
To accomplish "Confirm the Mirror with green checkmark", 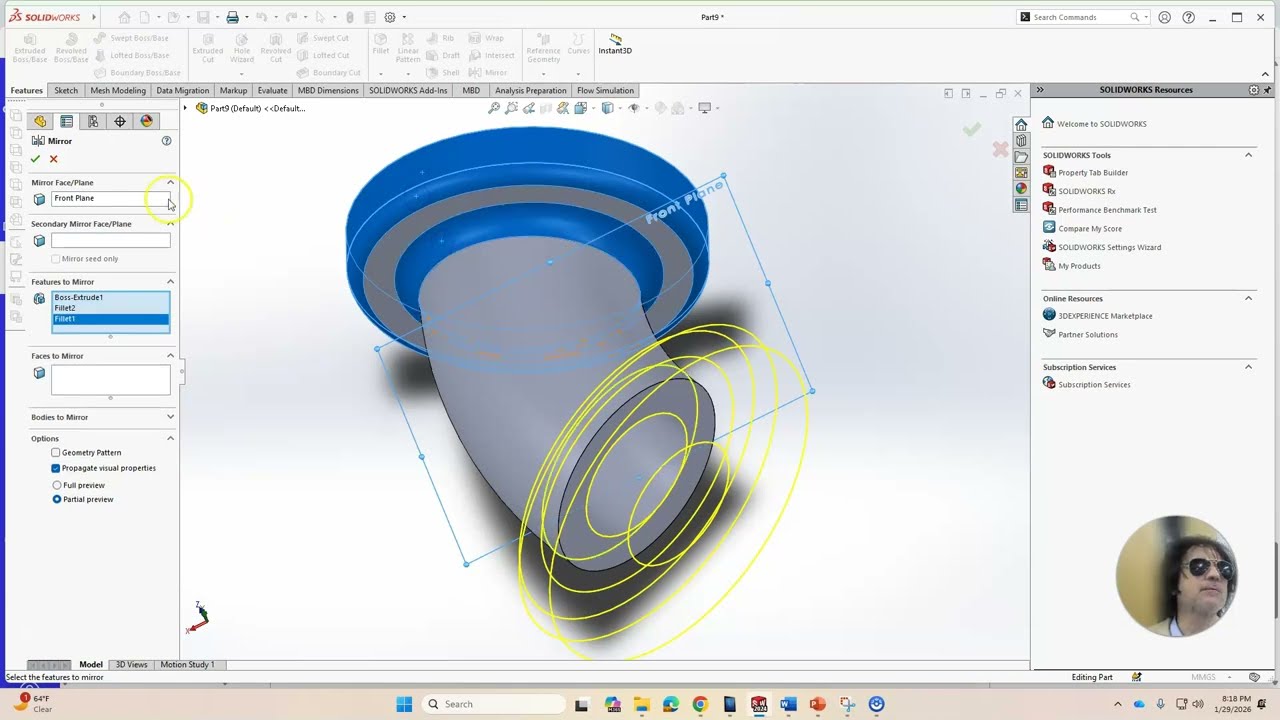I will click(36, 159).
